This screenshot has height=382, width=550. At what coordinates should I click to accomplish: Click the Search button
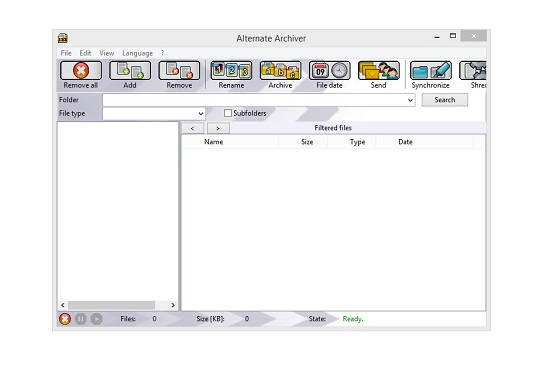(445, 100)
